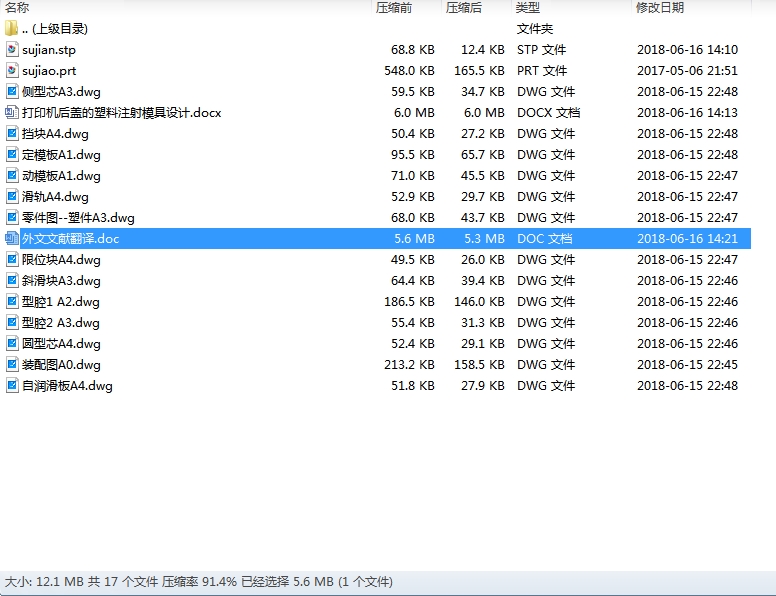Click the date 2018-06-16 14:13
Image resolution: width=776 pixels, height=596 pixels.
687,113
